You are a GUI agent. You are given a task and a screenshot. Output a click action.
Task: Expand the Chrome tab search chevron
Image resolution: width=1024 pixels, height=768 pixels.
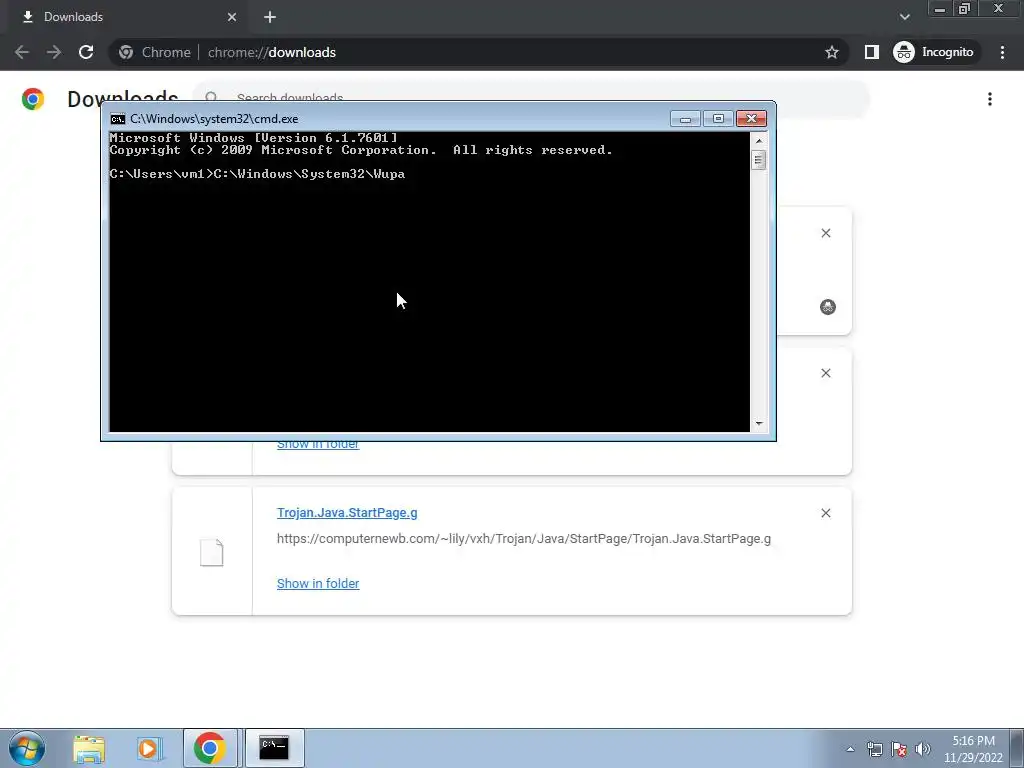[x=904, y=17]
